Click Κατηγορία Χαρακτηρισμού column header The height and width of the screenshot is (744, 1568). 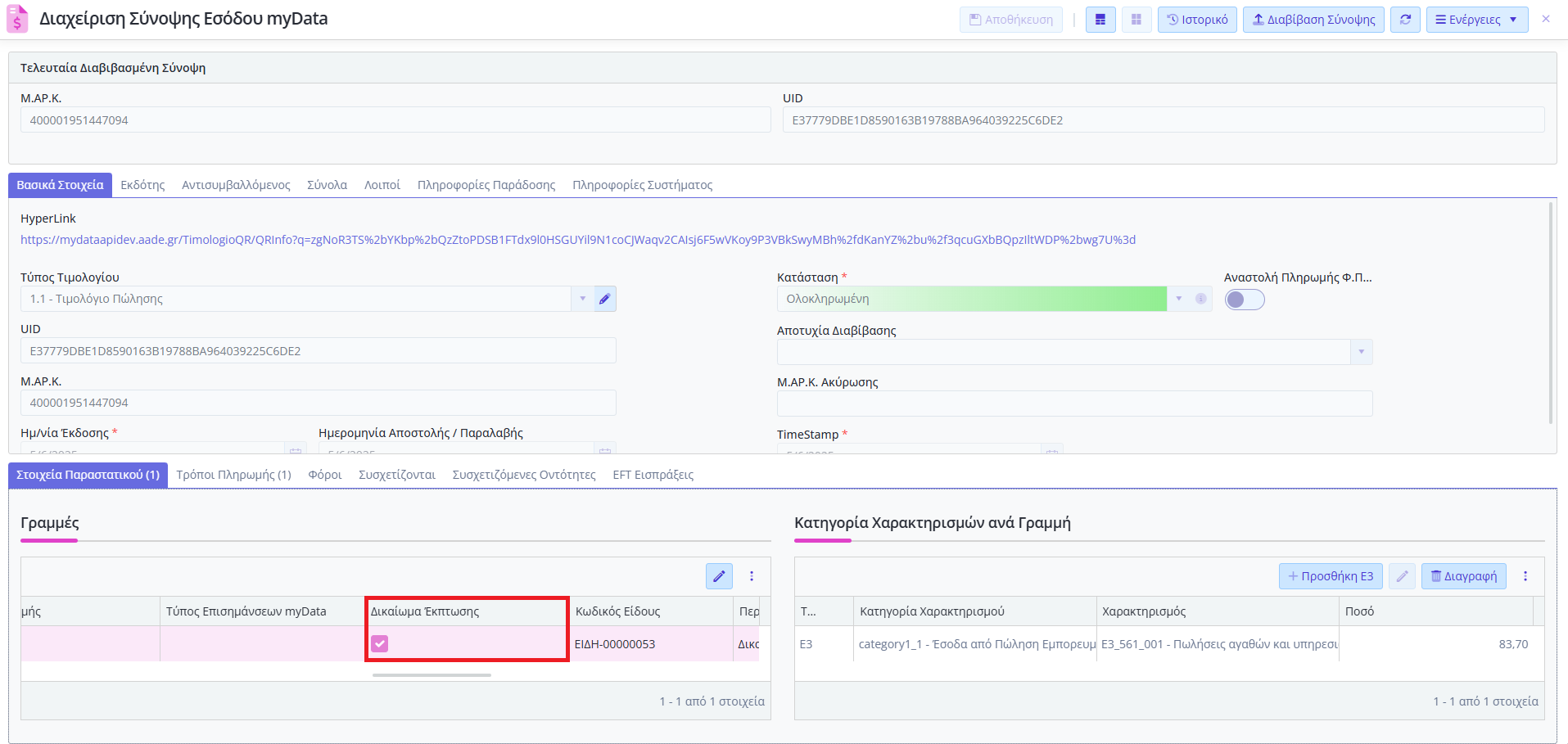(975, 611)
